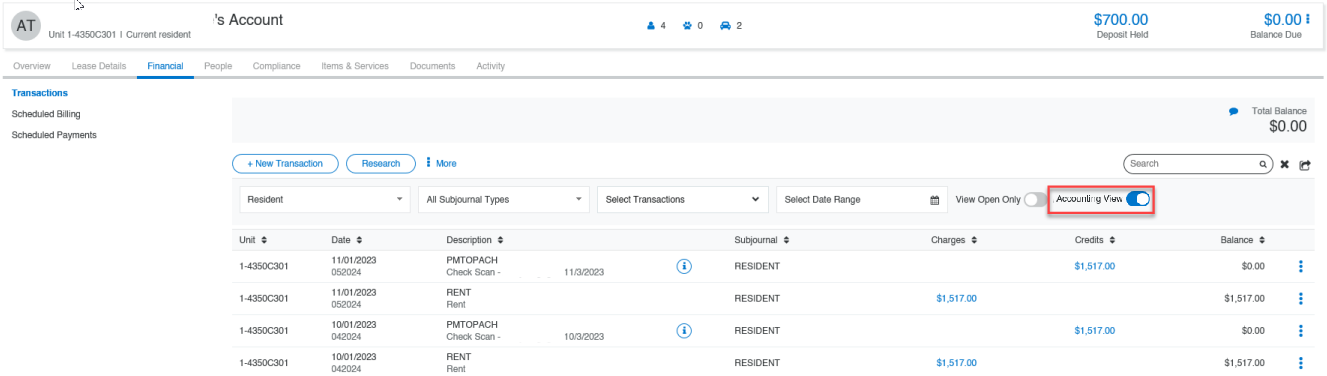Open row actions for 11/01/2023 RENT charge

[1301, 298]
